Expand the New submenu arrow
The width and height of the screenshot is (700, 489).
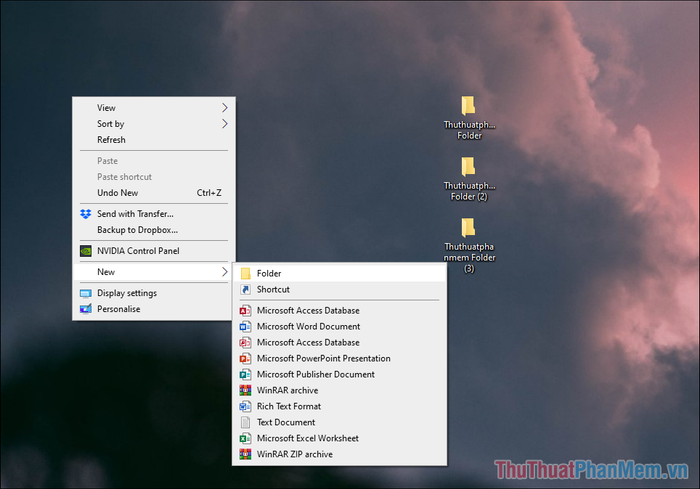(225, 272)
